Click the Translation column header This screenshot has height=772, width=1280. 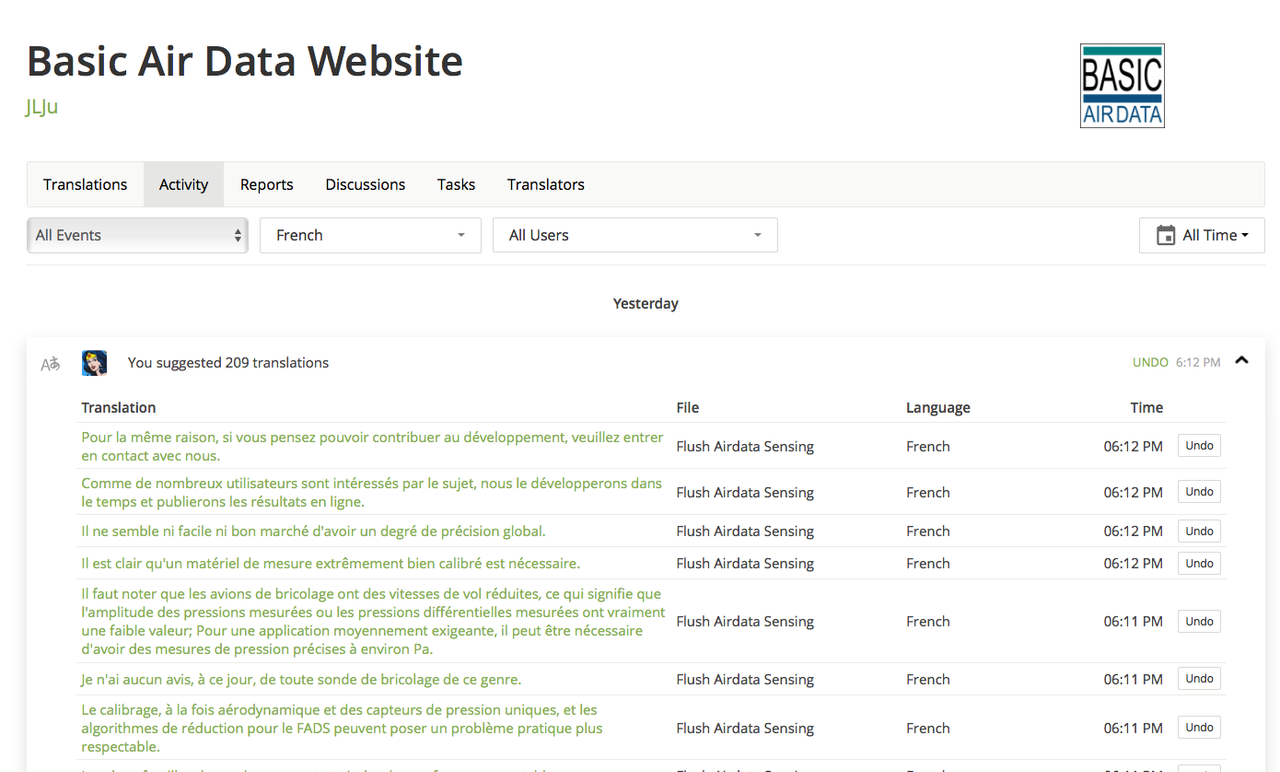pos(118,407)
